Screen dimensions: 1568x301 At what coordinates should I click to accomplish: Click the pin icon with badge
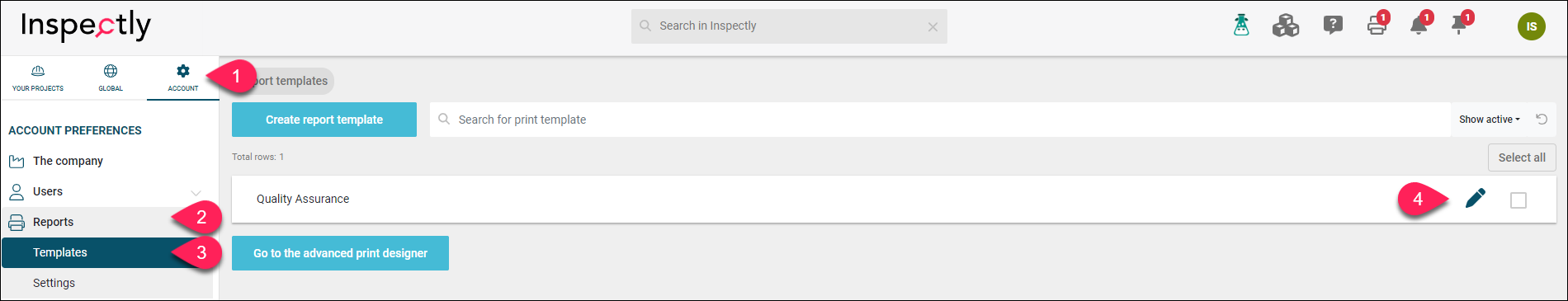tap(1461, 24)
